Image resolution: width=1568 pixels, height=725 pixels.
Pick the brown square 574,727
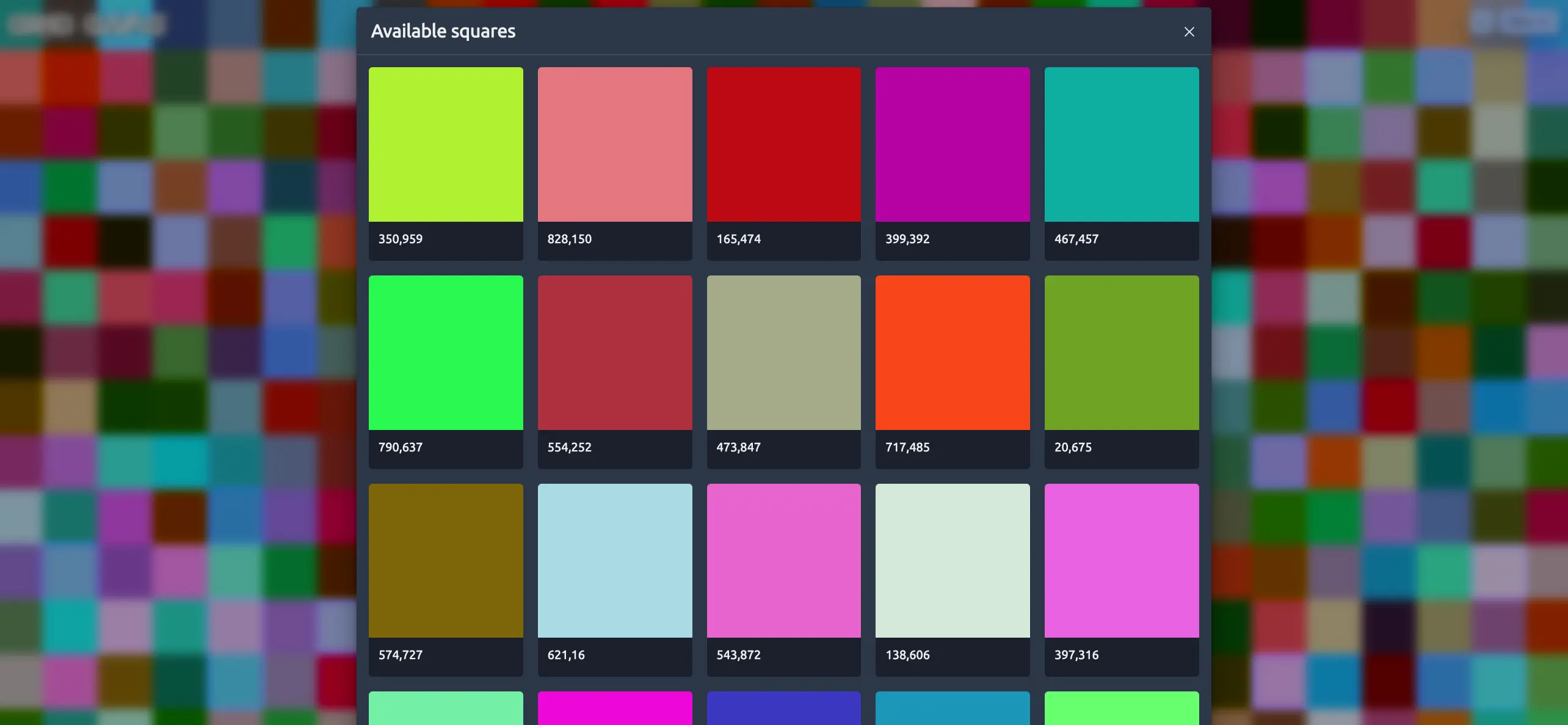[x=446, y=561]
